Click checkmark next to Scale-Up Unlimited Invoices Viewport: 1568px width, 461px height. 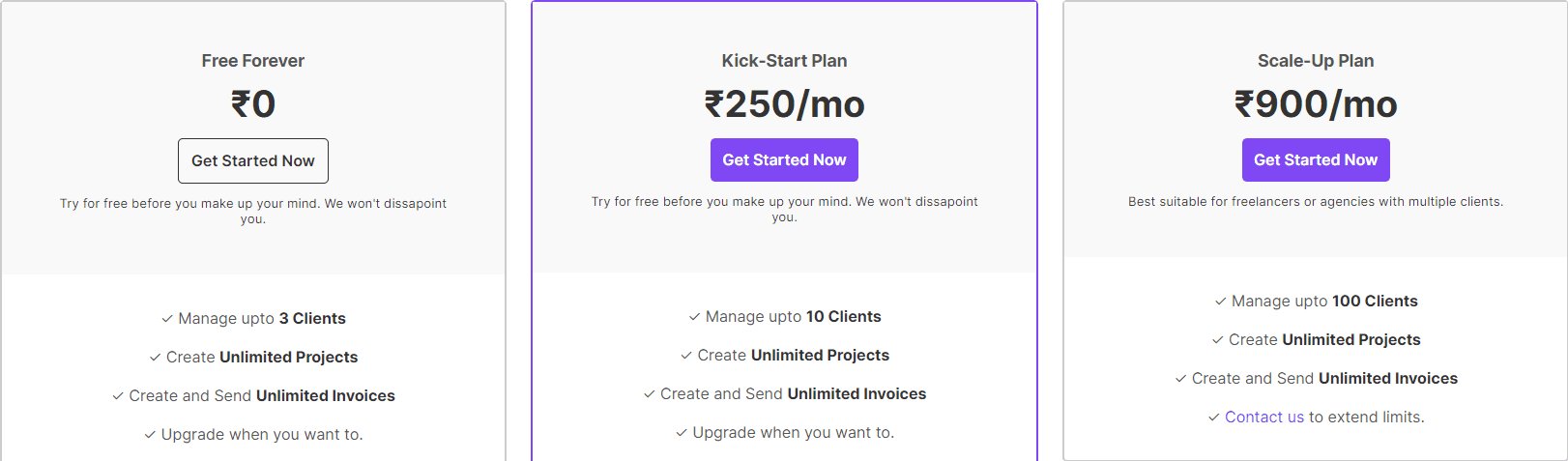click(1180, 379)
